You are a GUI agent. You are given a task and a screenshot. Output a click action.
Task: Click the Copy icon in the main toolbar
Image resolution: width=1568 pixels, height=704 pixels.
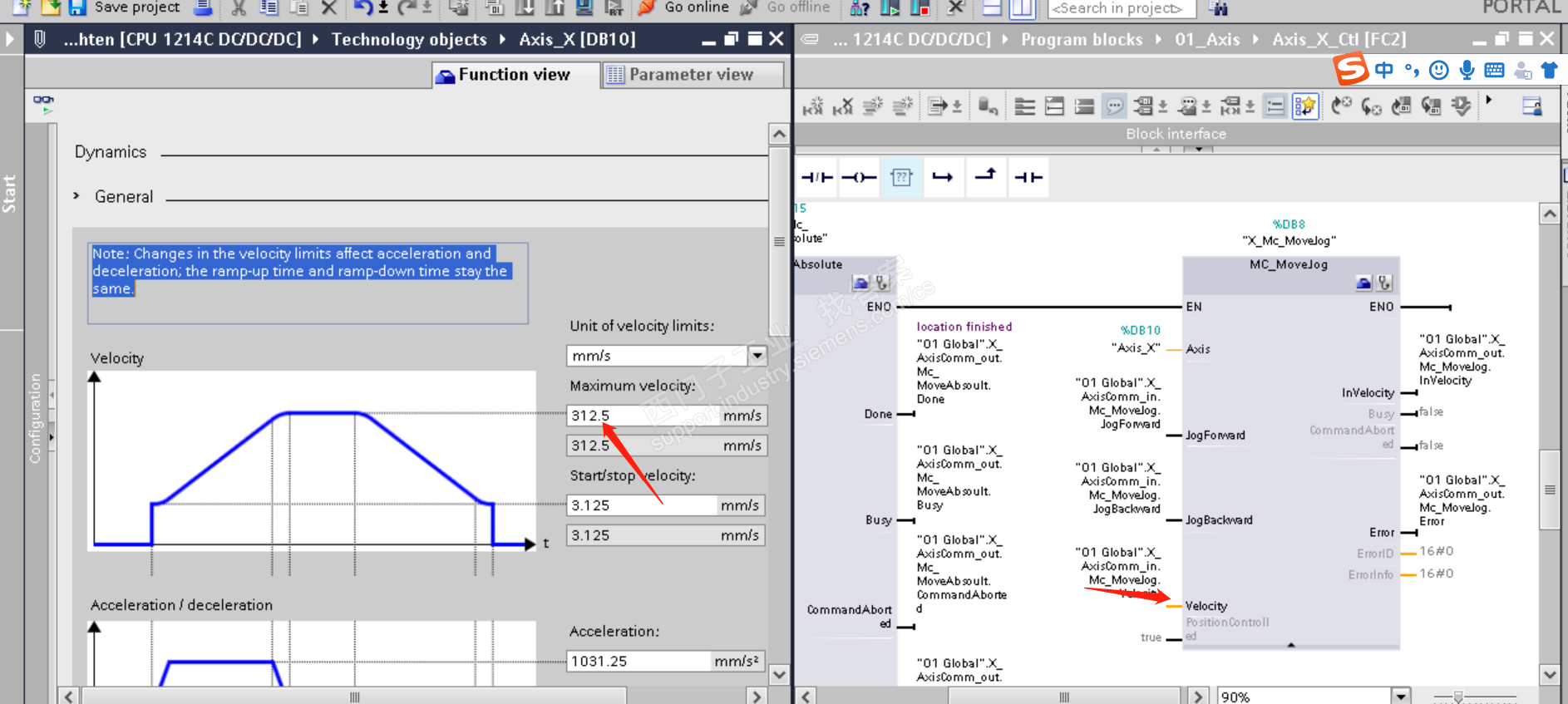(x=269, y=7)
